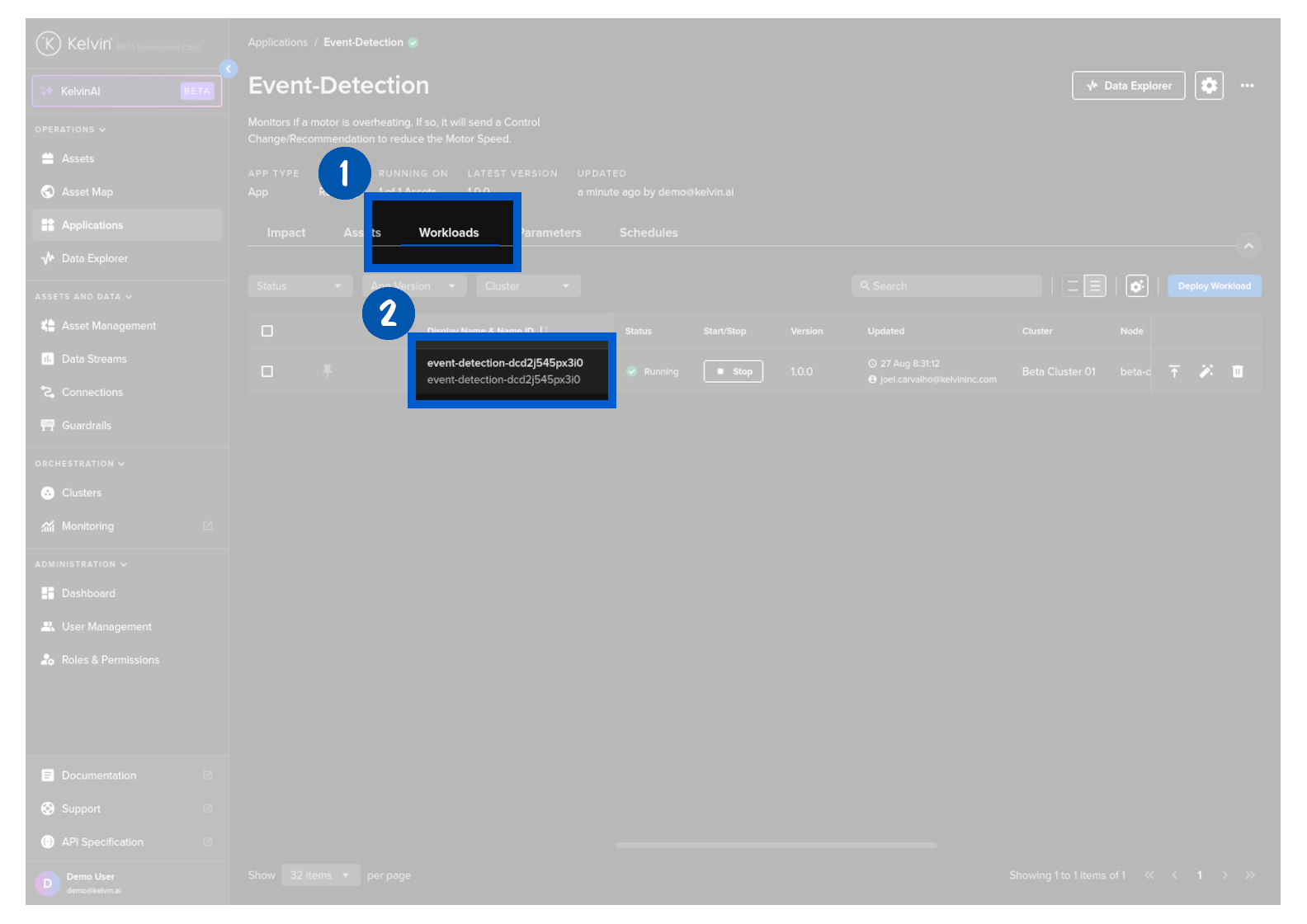Open the Support link
The image size is (1307, 924).
tap(127, 808)
